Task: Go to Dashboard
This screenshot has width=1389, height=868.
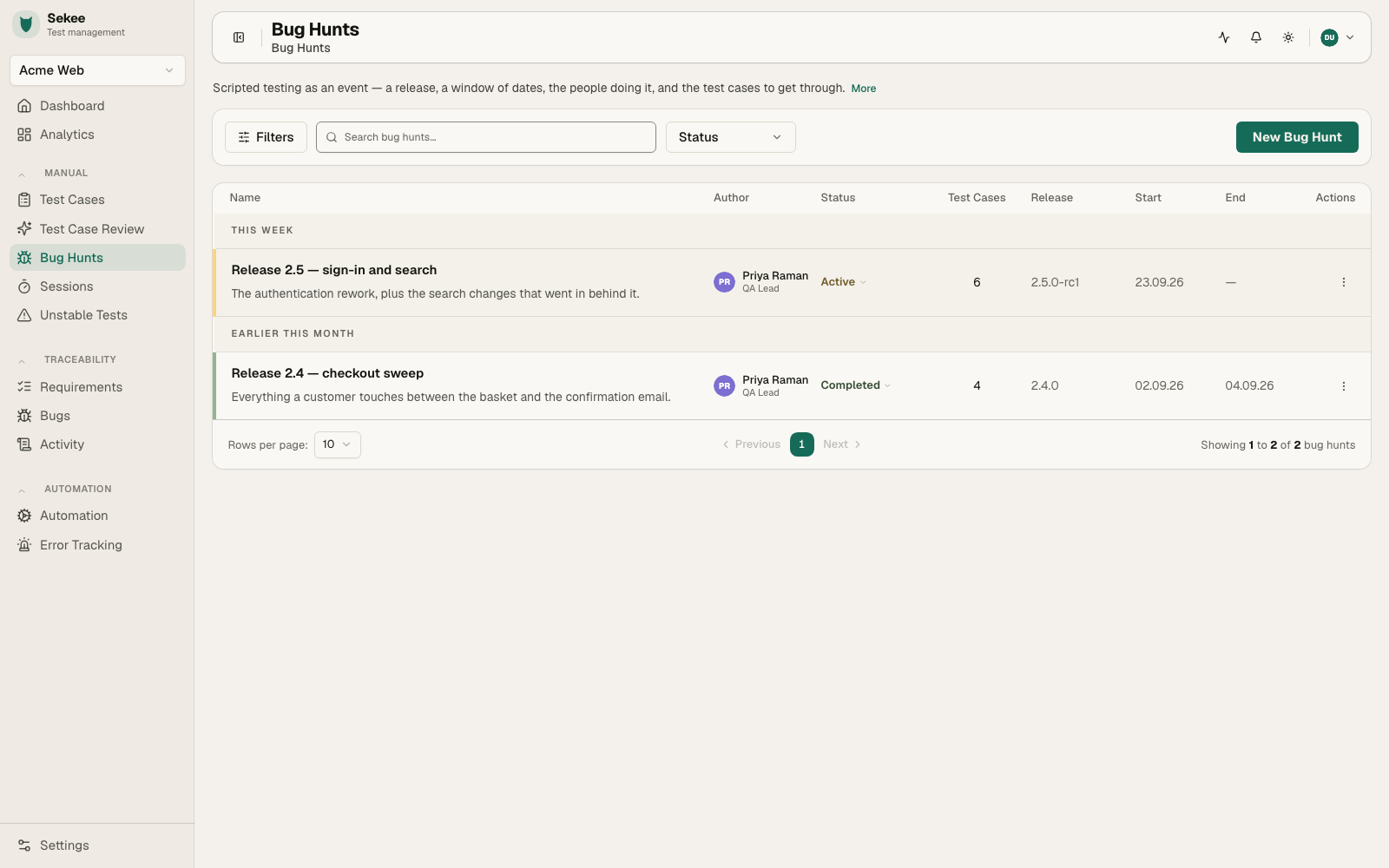Action: [97, 106]
